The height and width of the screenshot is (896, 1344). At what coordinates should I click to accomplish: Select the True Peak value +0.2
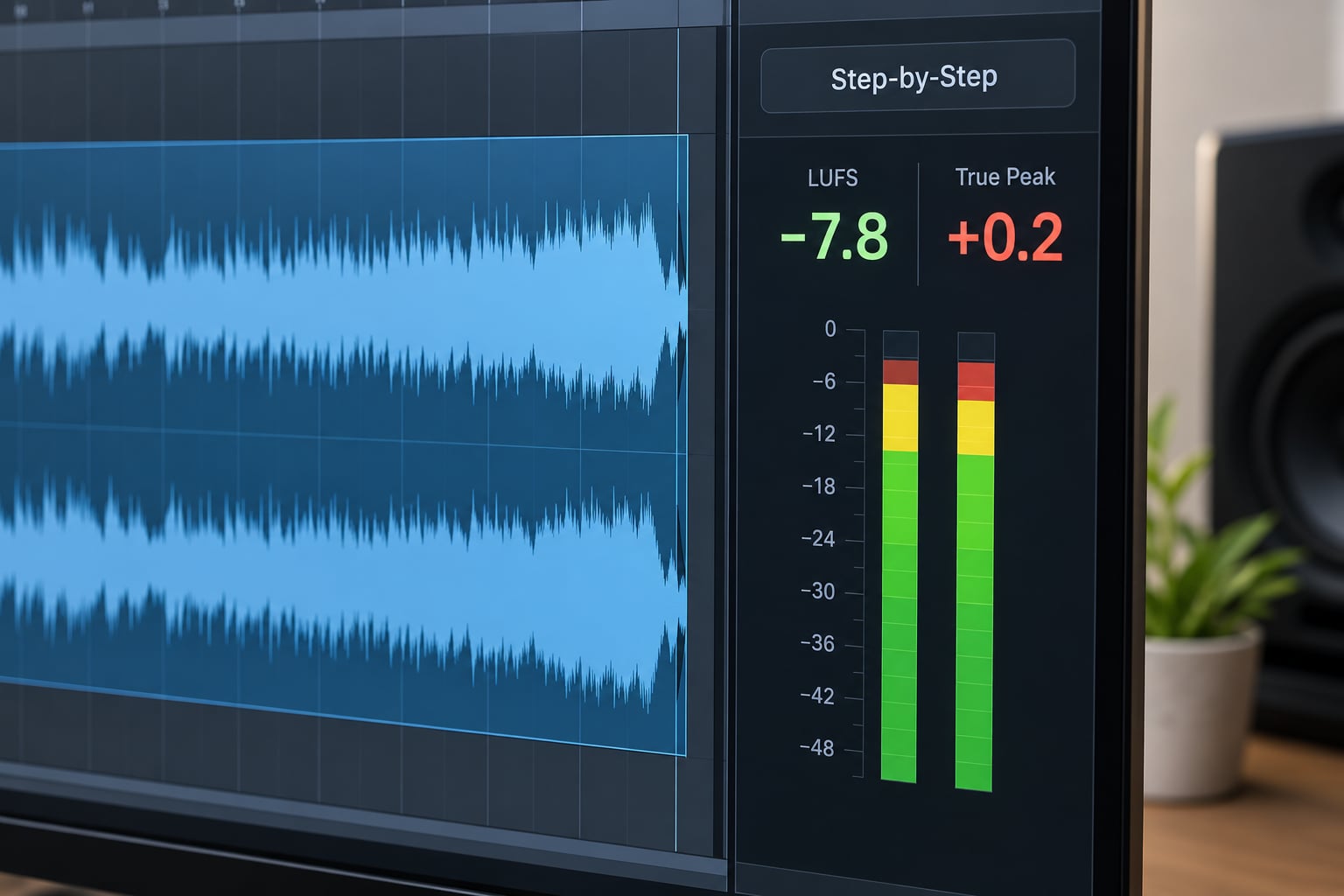pos(1005,238)
